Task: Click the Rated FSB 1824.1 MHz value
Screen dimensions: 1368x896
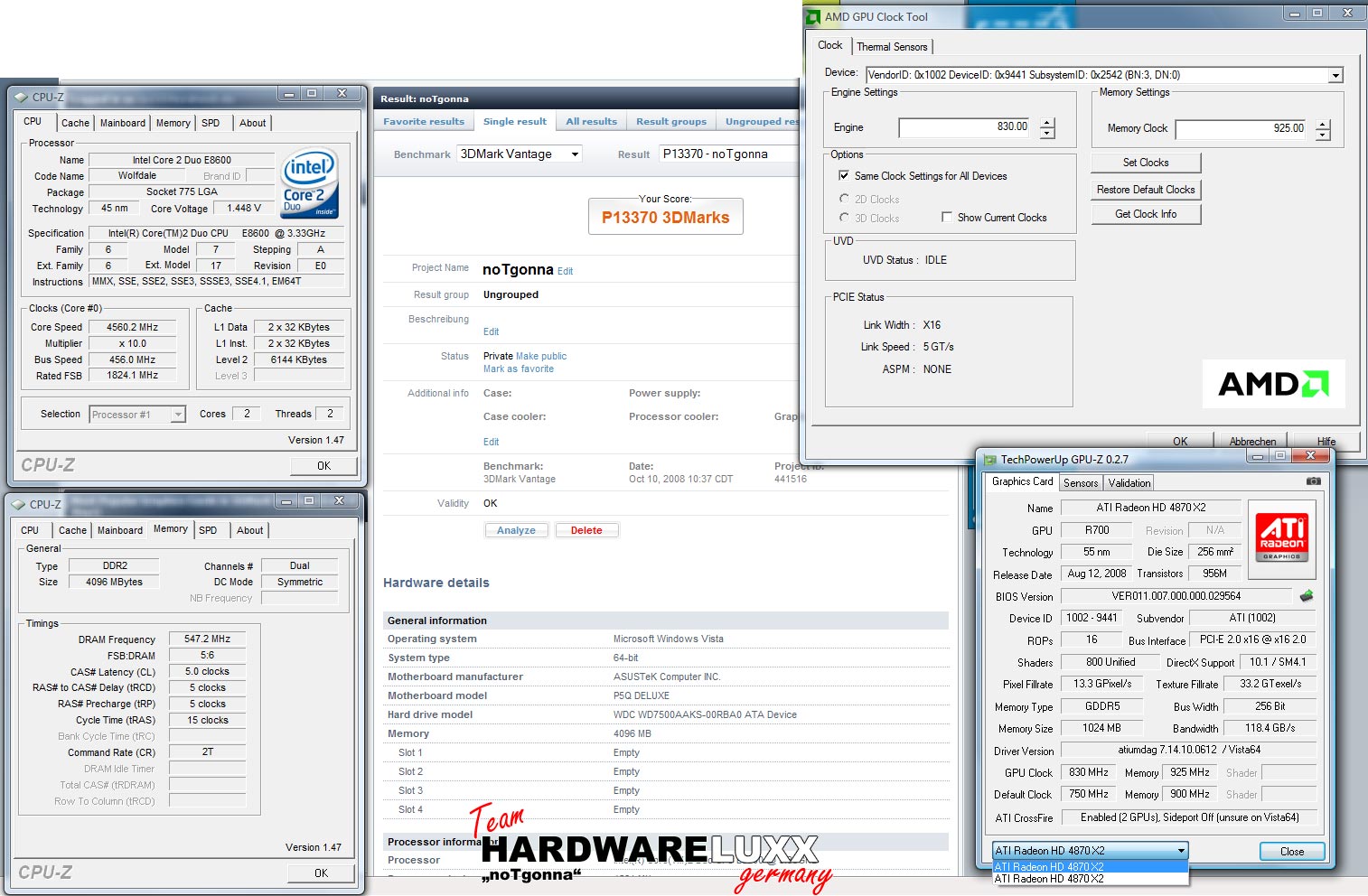Action: [133, 375]
